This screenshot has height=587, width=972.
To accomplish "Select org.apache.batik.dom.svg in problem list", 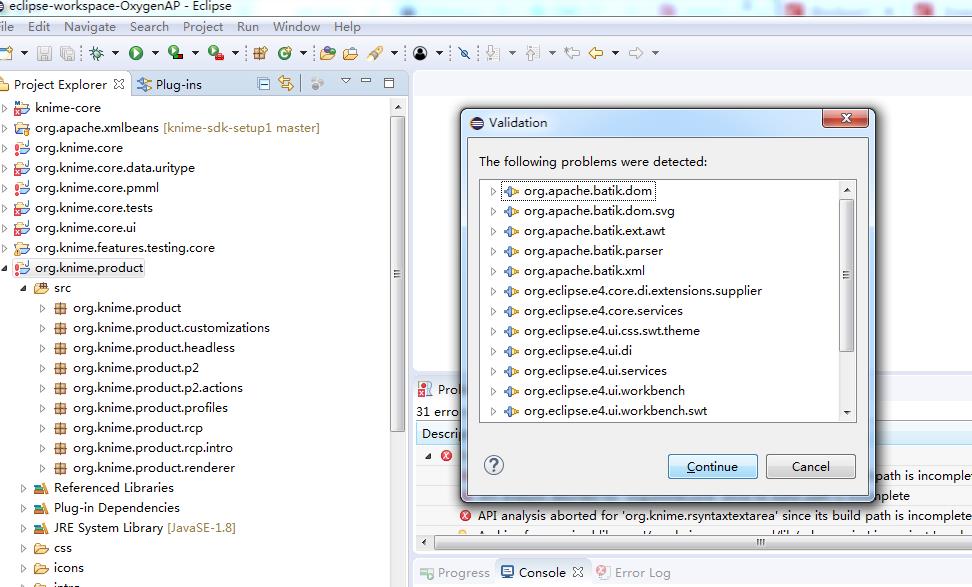I will click(599, 211).
